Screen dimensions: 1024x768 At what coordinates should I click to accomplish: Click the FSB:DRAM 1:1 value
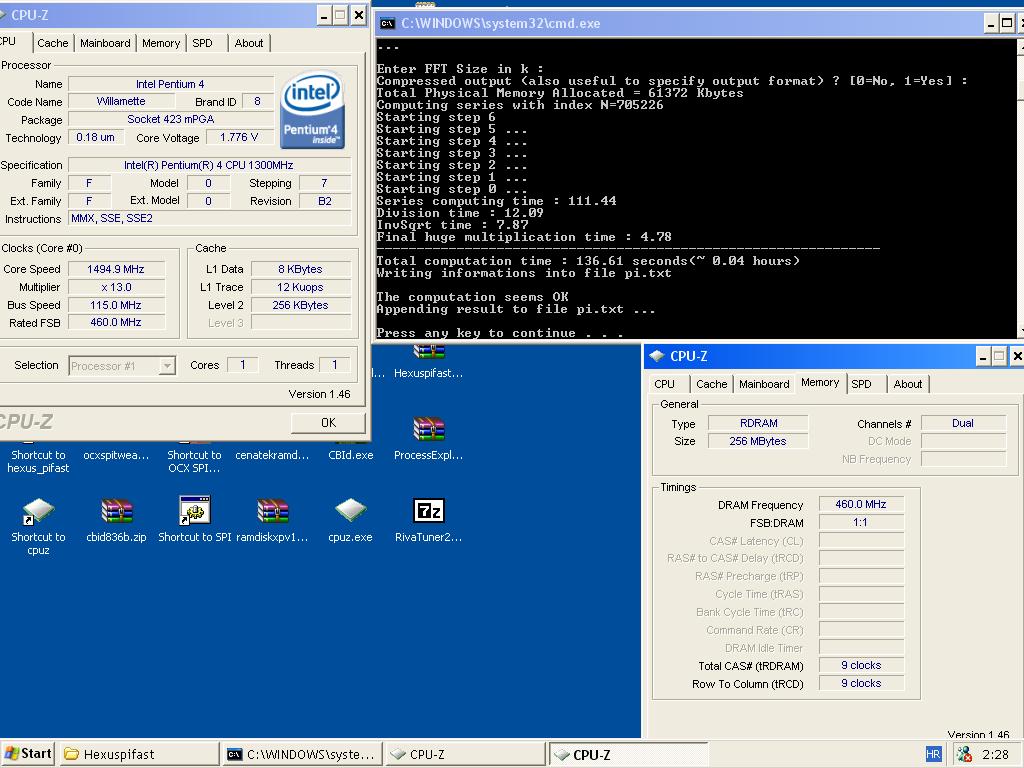coord(861,522)
